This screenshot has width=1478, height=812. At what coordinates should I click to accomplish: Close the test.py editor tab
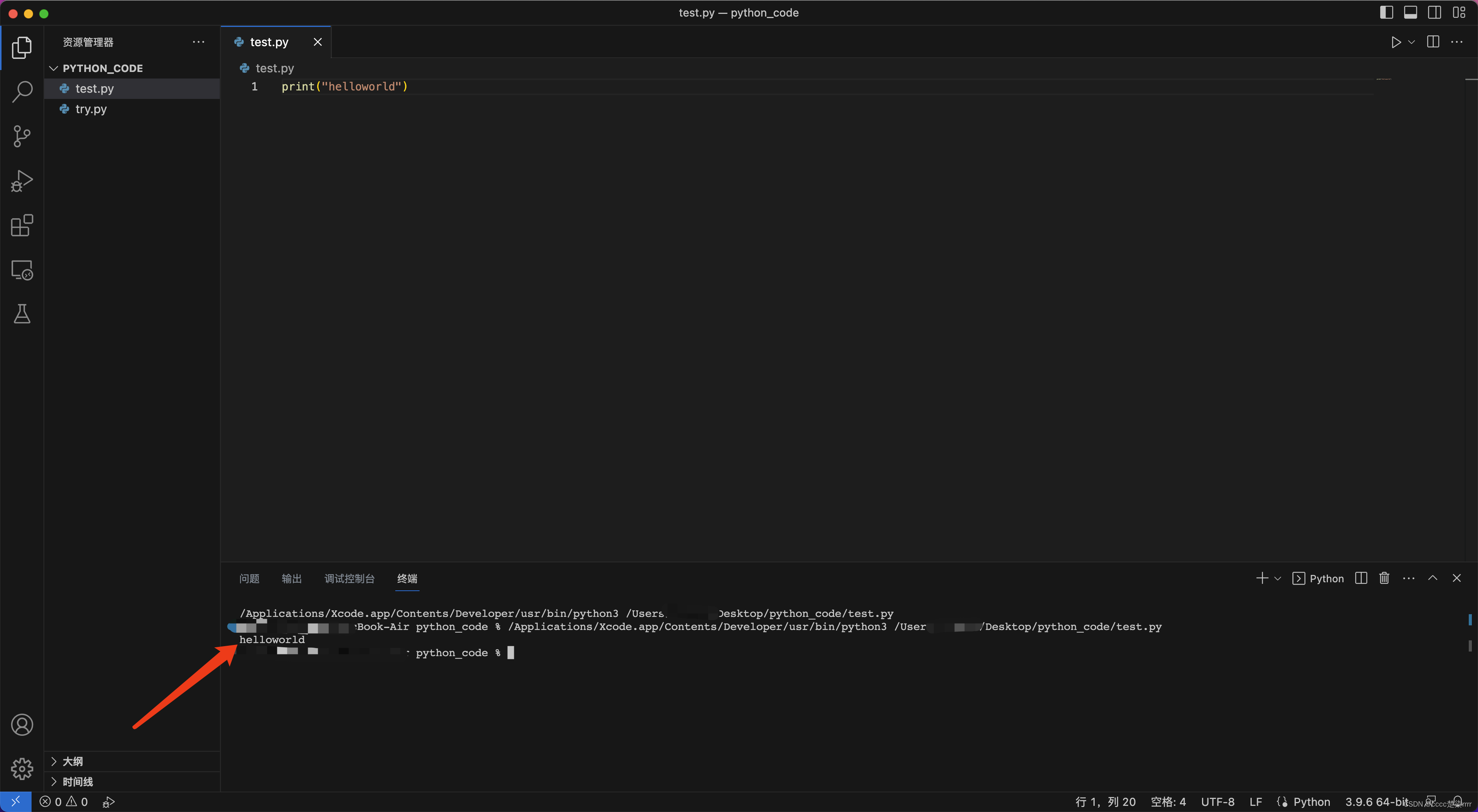[317, 42]
